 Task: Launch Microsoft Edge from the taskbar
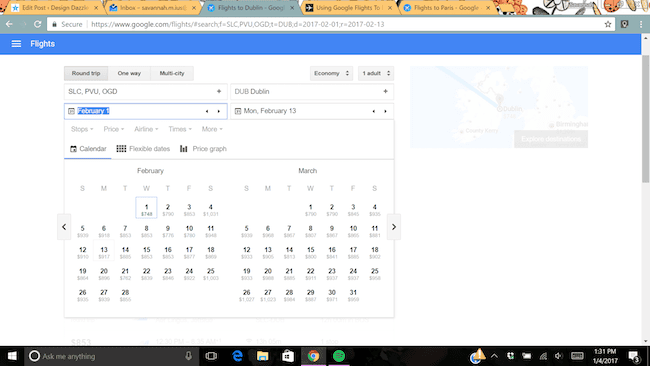click(237, 356)
